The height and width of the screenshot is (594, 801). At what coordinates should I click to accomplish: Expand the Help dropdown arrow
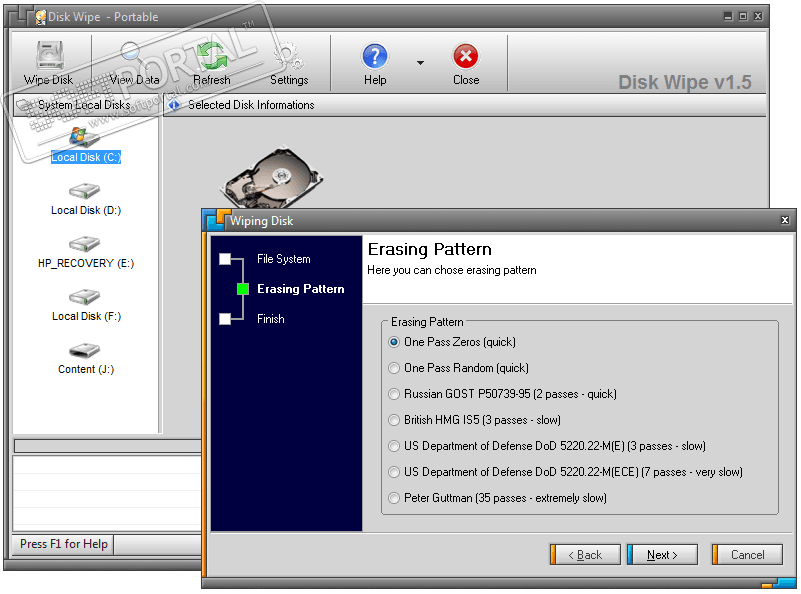click(420, 63)
